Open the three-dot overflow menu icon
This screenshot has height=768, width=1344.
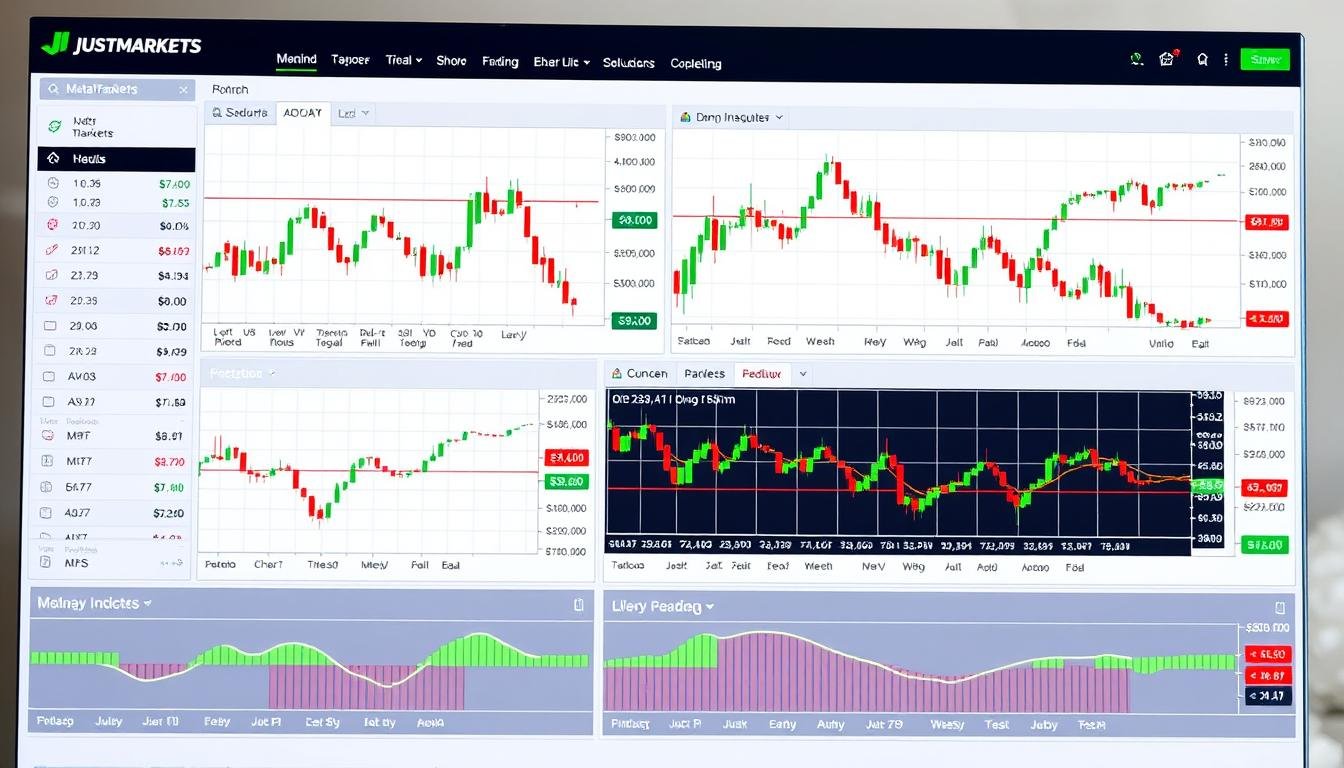click(x=1225, y=61)
